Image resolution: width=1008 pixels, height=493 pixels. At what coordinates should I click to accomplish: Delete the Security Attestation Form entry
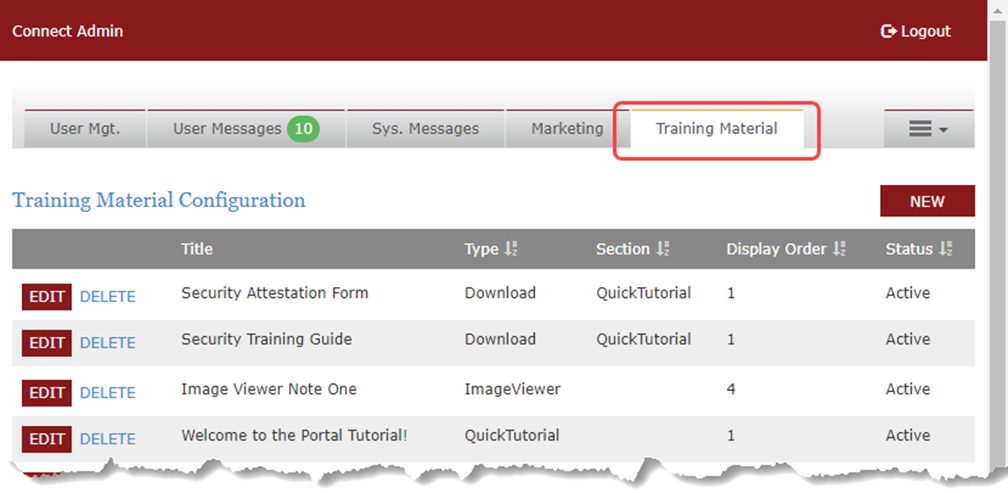pos(107,297)
